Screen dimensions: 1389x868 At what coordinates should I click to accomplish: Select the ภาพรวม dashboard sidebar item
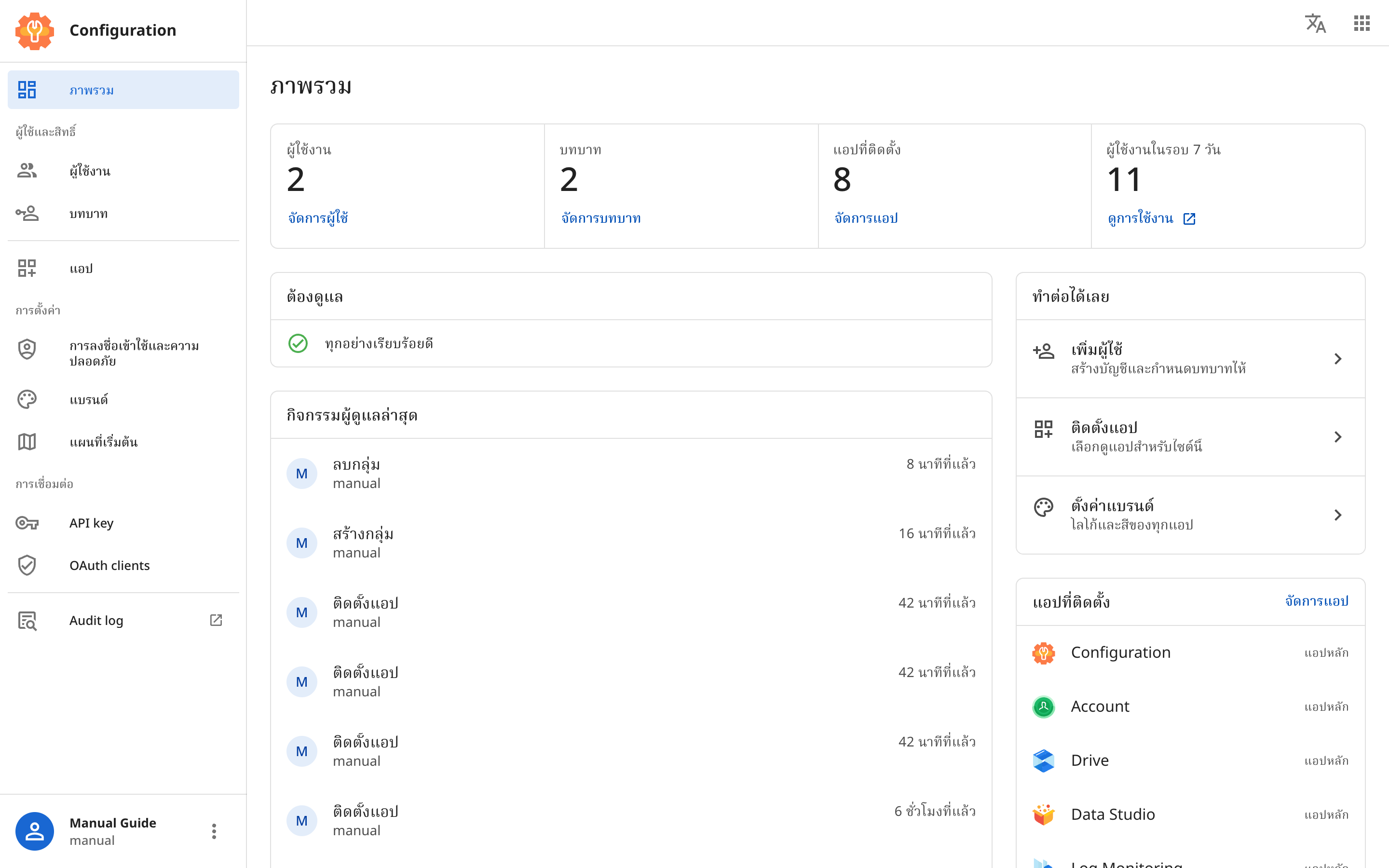(123, 90)
